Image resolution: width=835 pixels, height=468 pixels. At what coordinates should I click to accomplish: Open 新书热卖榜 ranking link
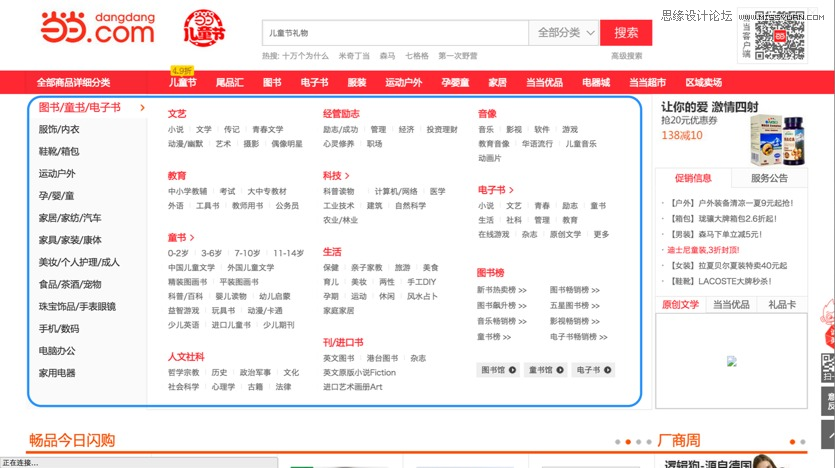tap(502, 290)
